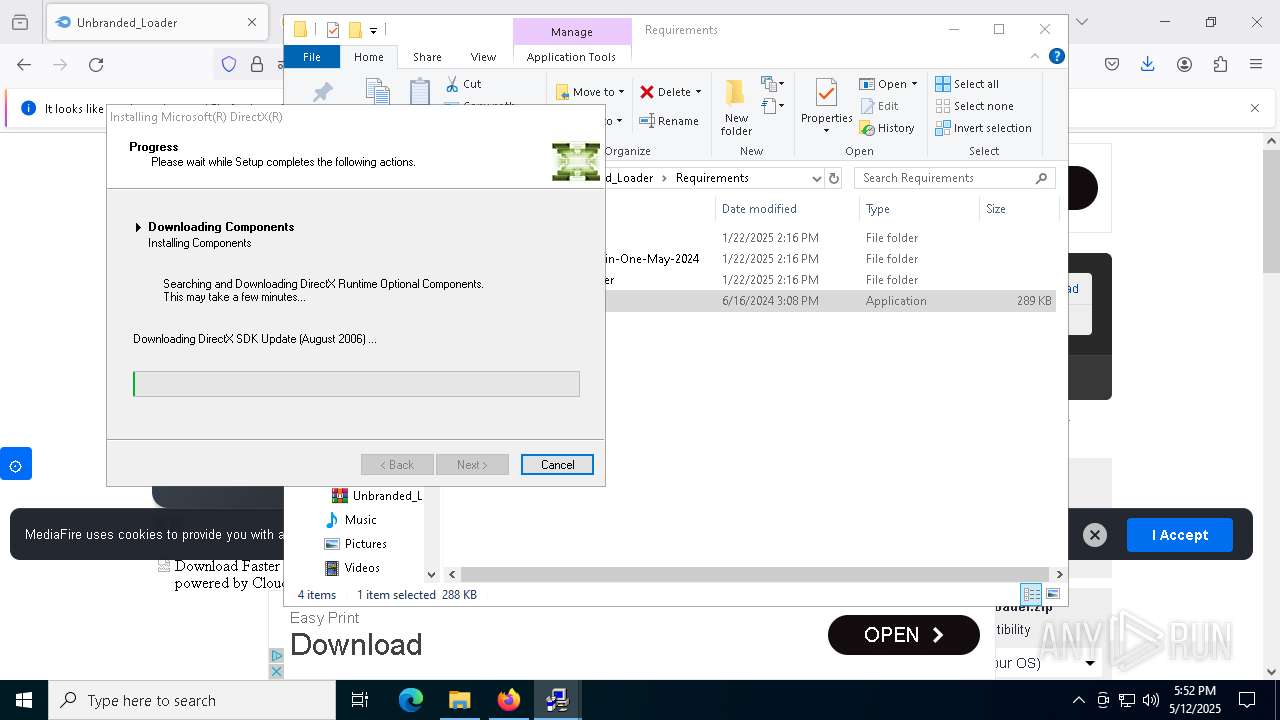Click the Rename command

[670, 121]
